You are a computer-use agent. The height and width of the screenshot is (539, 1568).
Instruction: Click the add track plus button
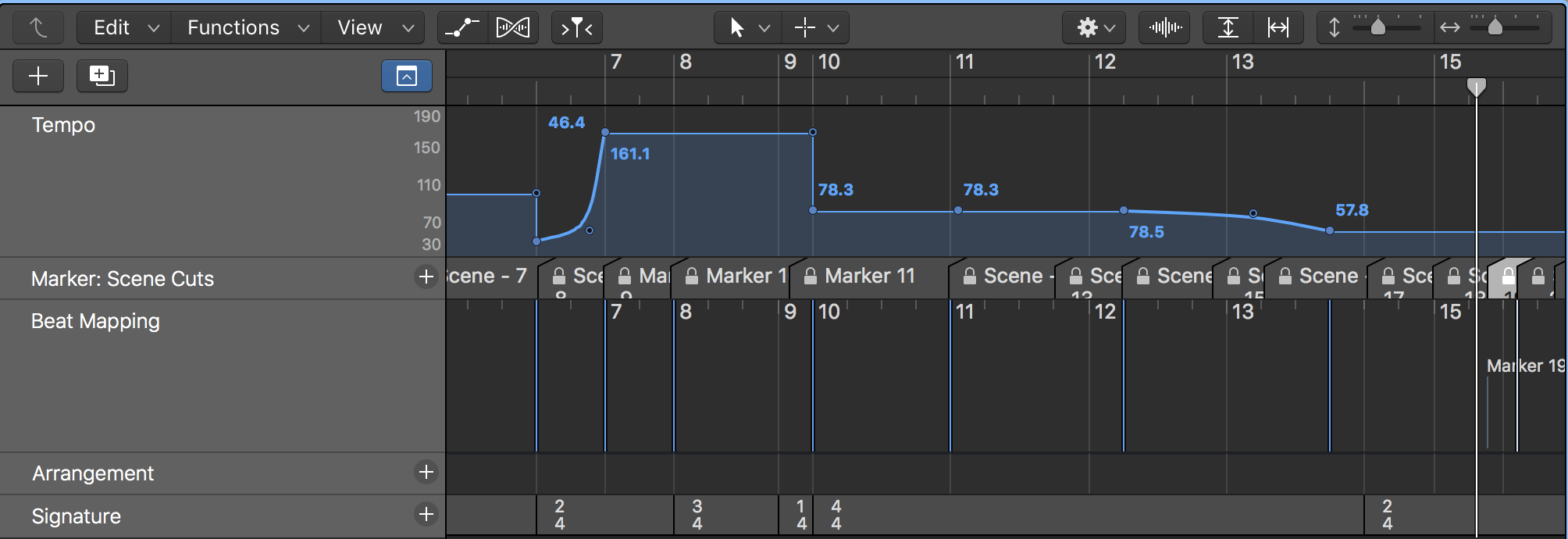[x=38, y=76]
